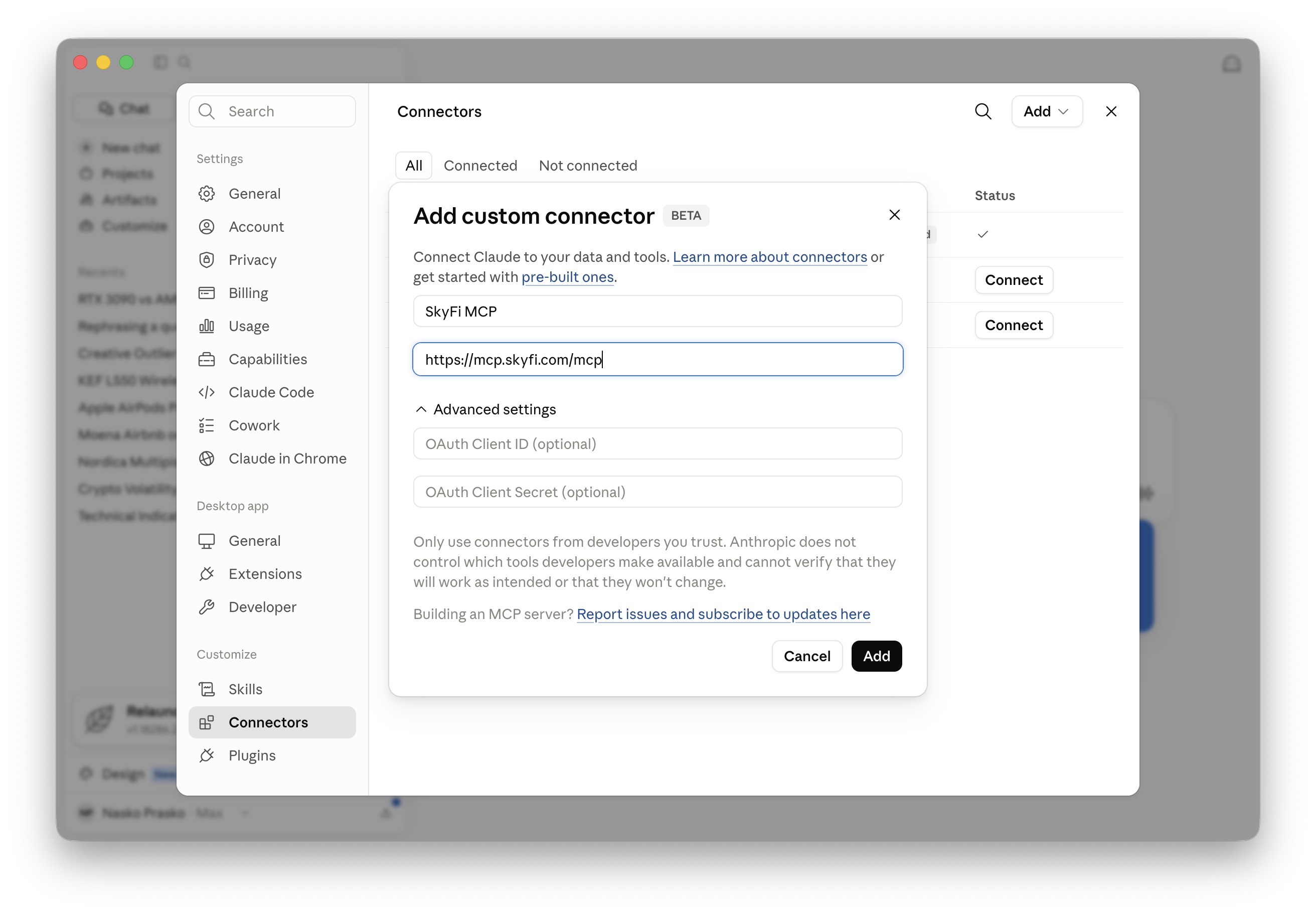Open the Add dropdown menu
Image resolution: width=1316 pixels, height=915 pixels.
1047,111
